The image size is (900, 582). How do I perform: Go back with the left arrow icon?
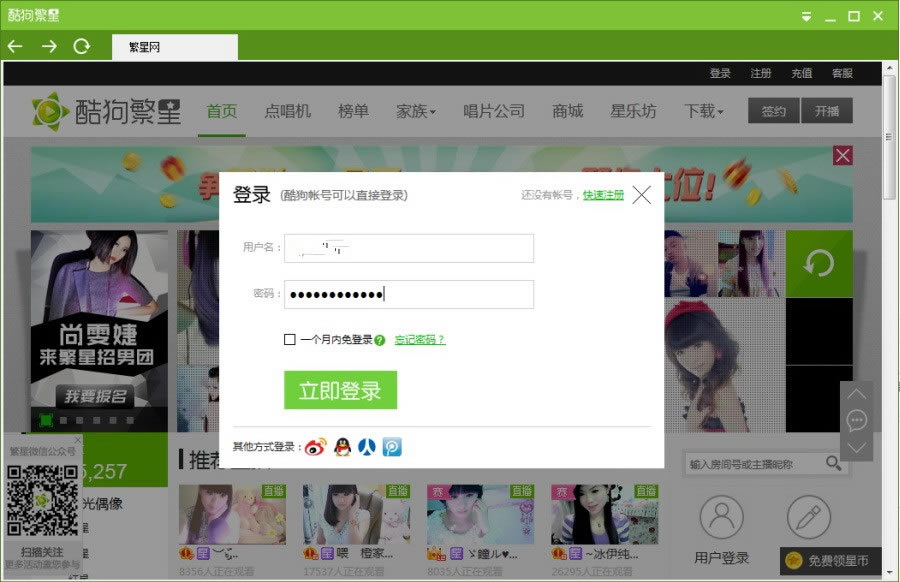15,46
